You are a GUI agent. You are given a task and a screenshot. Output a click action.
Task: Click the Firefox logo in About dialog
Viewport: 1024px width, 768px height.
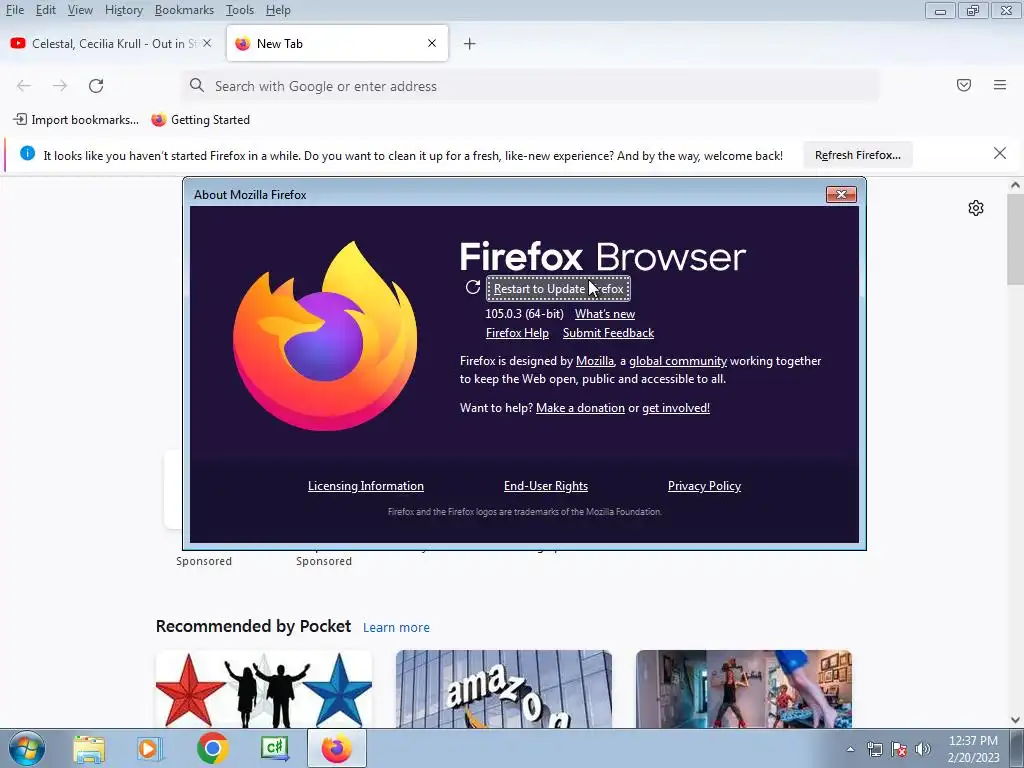click(x=325, y=336)
